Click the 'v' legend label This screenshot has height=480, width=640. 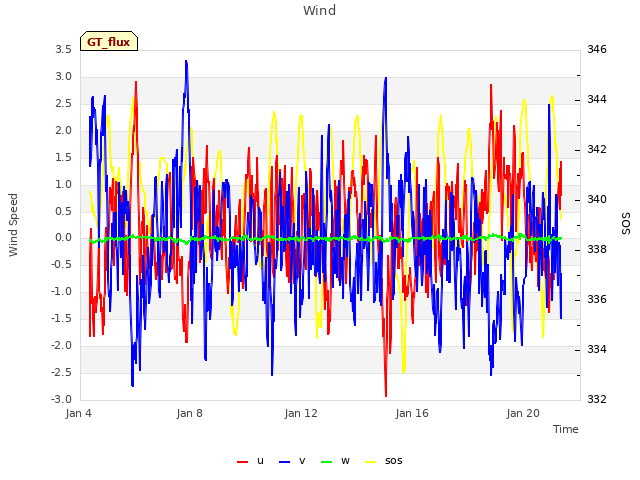tap(302, 461)
